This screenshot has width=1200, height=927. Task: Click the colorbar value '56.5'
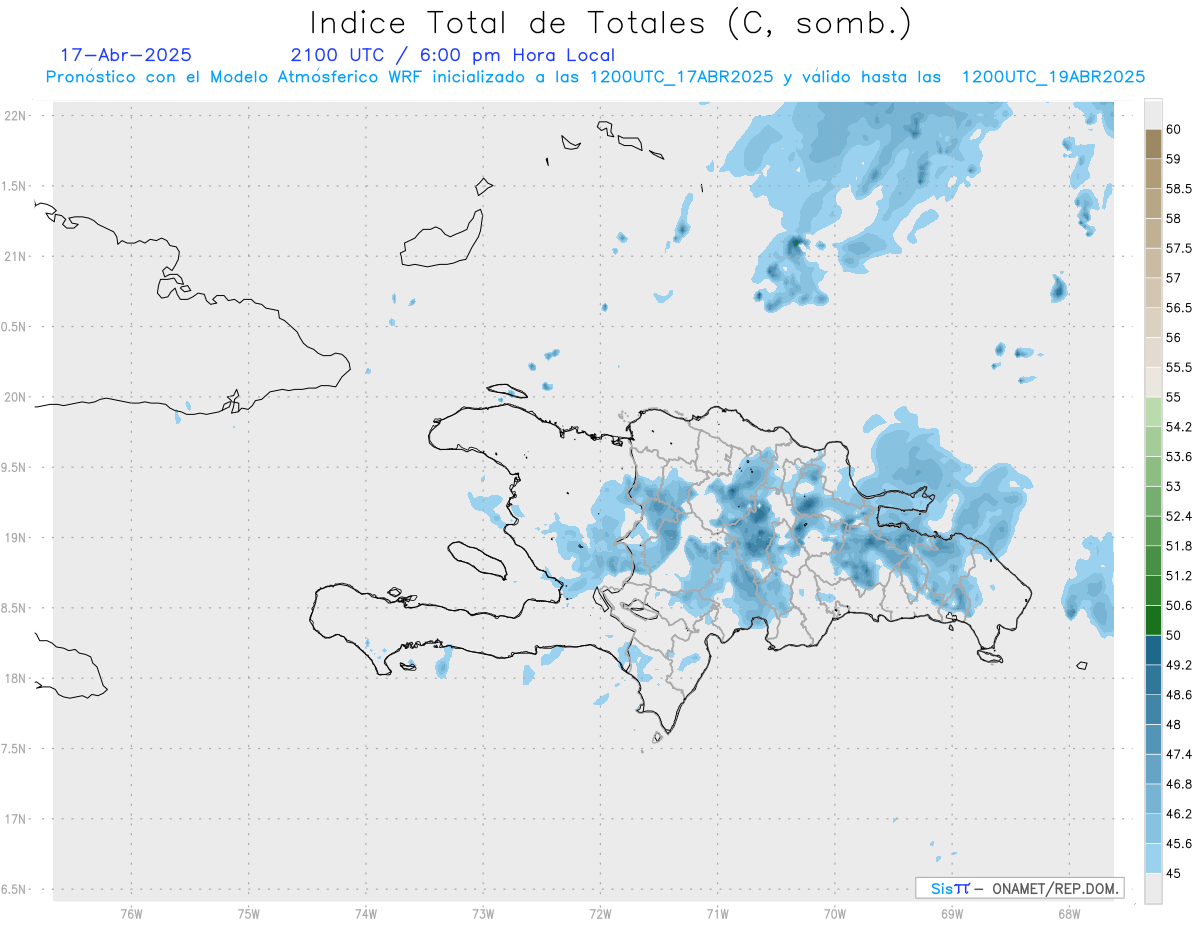click(1179, 308)
